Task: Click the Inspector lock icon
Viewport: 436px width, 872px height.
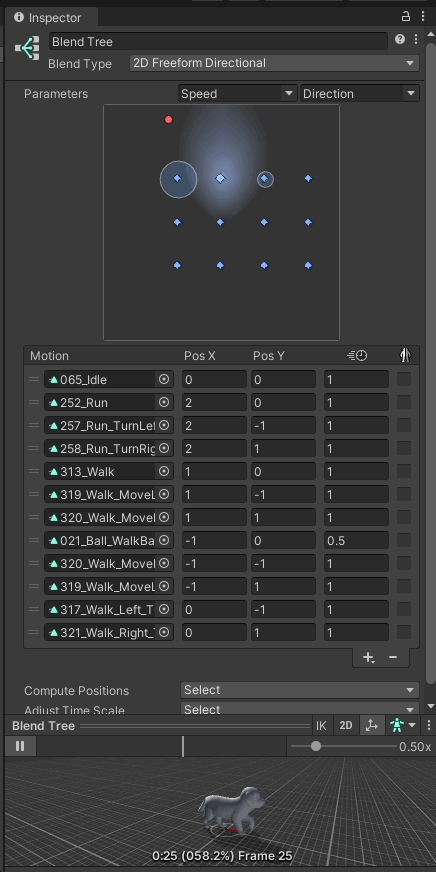Action: click(406, 17)
